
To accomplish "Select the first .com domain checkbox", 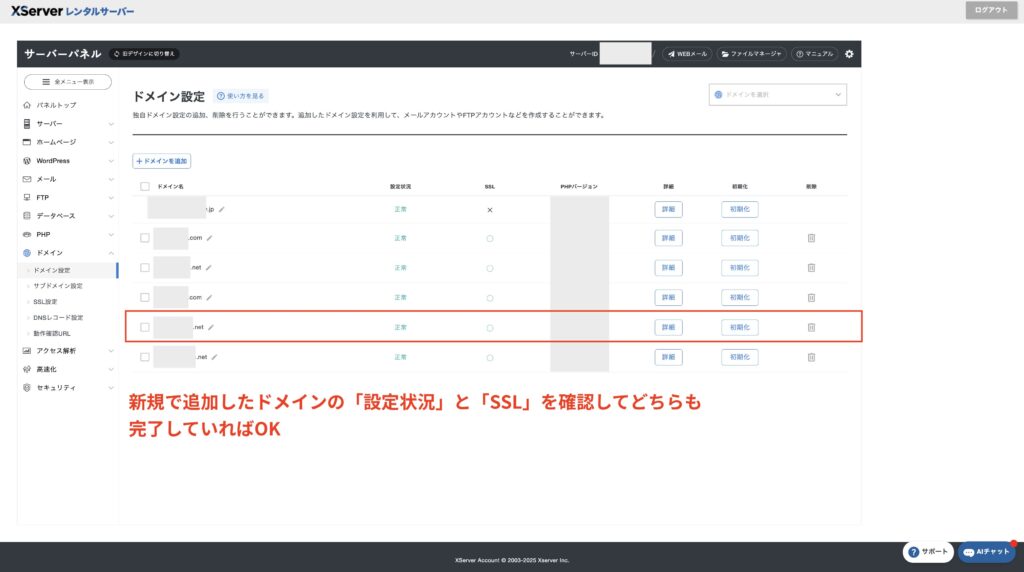I will point(145,238).
